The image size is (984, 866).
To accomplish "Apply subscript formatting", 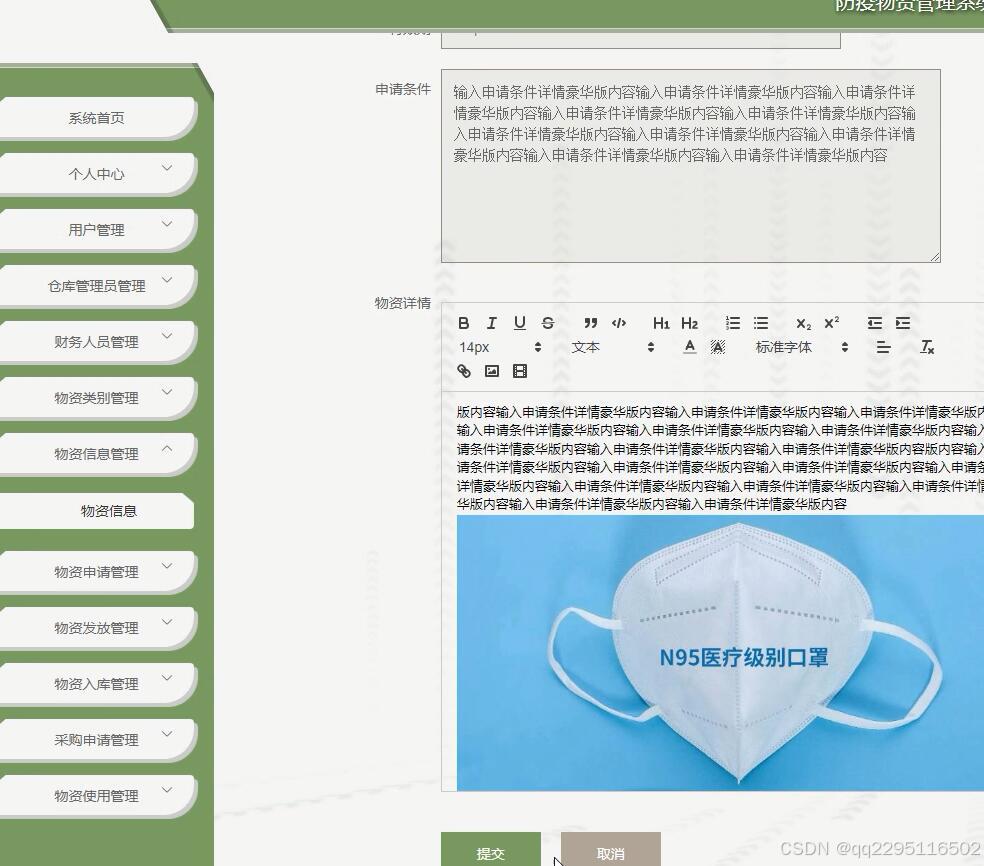I will point(803,323).
